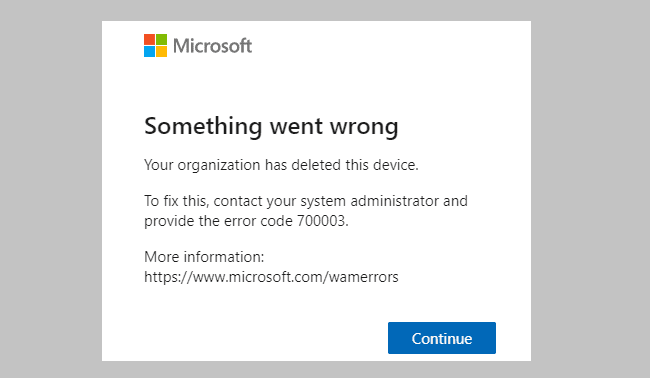Click the green square of the logo

click(x=161, y=39)
